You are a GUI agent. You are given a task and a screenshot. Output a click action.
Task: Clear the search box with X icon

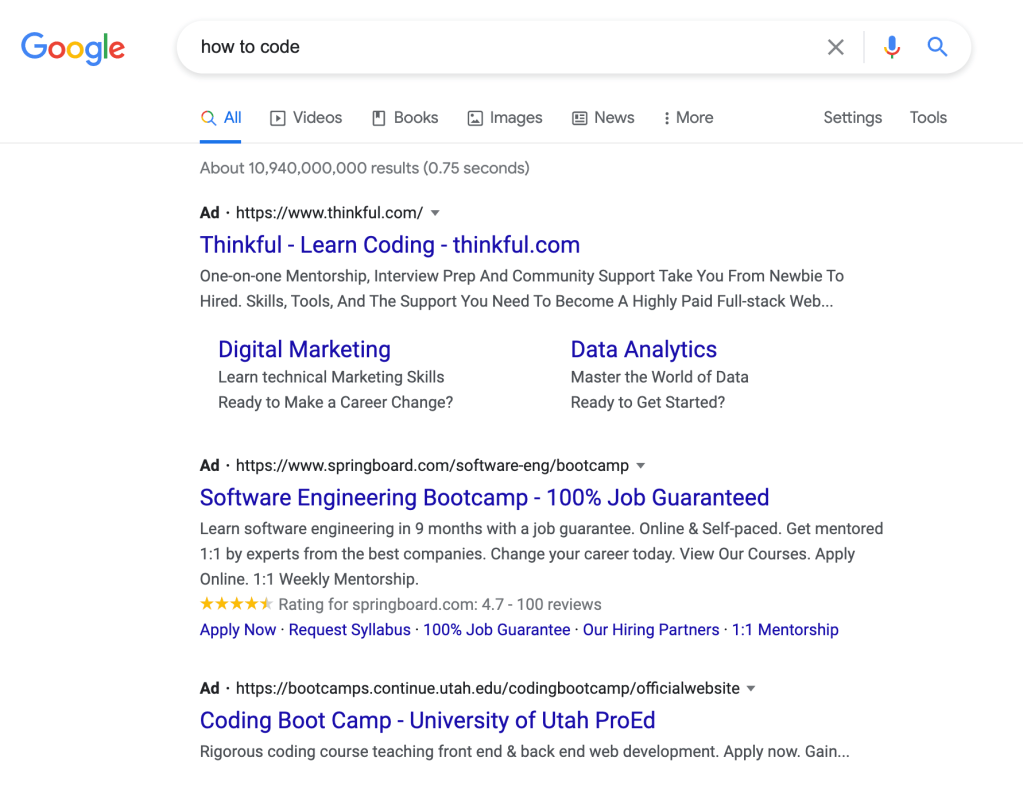click(x=835, y=47)
